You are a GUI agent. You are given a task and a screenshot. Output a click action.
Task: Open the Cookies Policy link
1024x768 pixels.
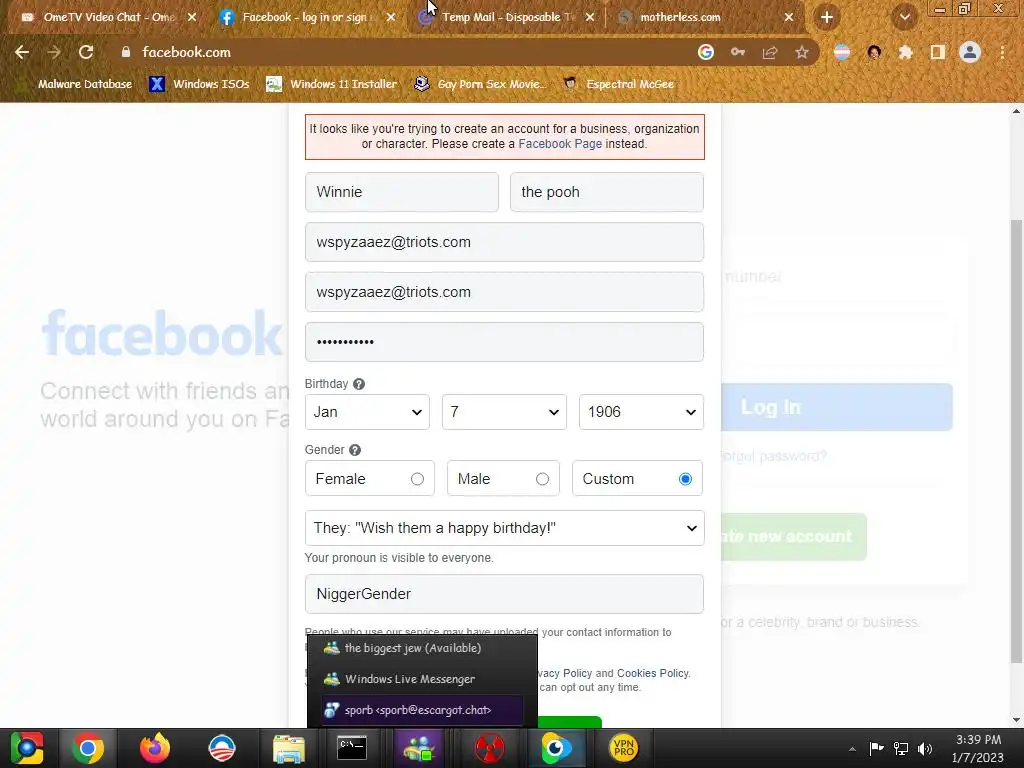pyautogui.click(x=652, y=673)
